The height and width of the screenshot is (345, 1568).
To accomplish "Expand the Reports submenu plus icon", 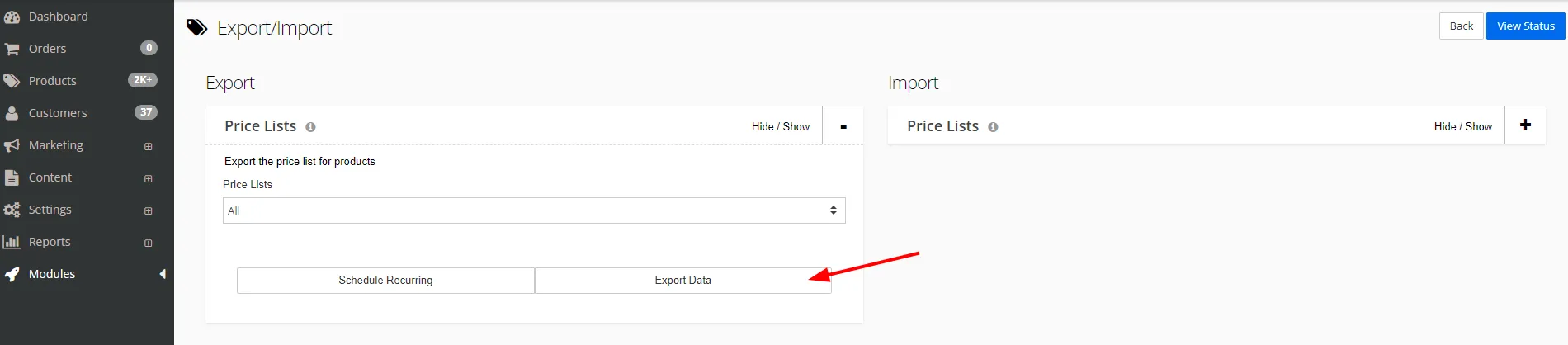I will tap(149, 243).
